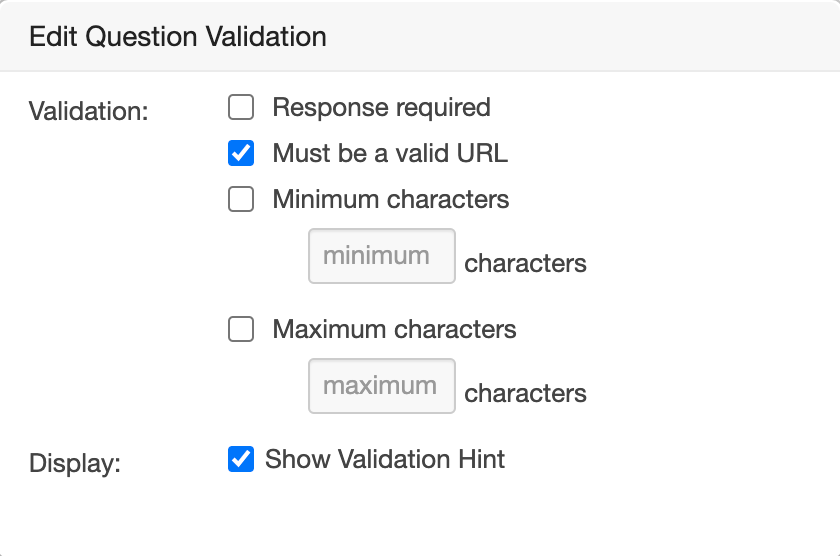Click the "Must be a valid URL" label

(x=390, y=154)
